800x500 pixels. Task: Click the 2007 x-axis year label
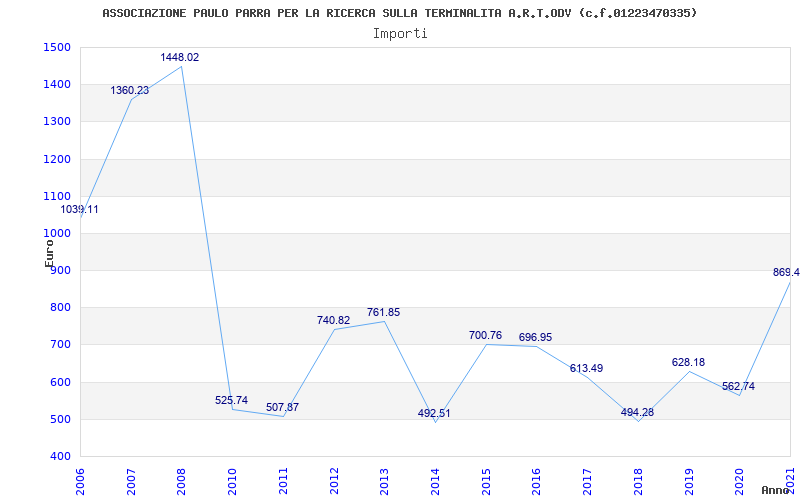click(x=131, y=481)
